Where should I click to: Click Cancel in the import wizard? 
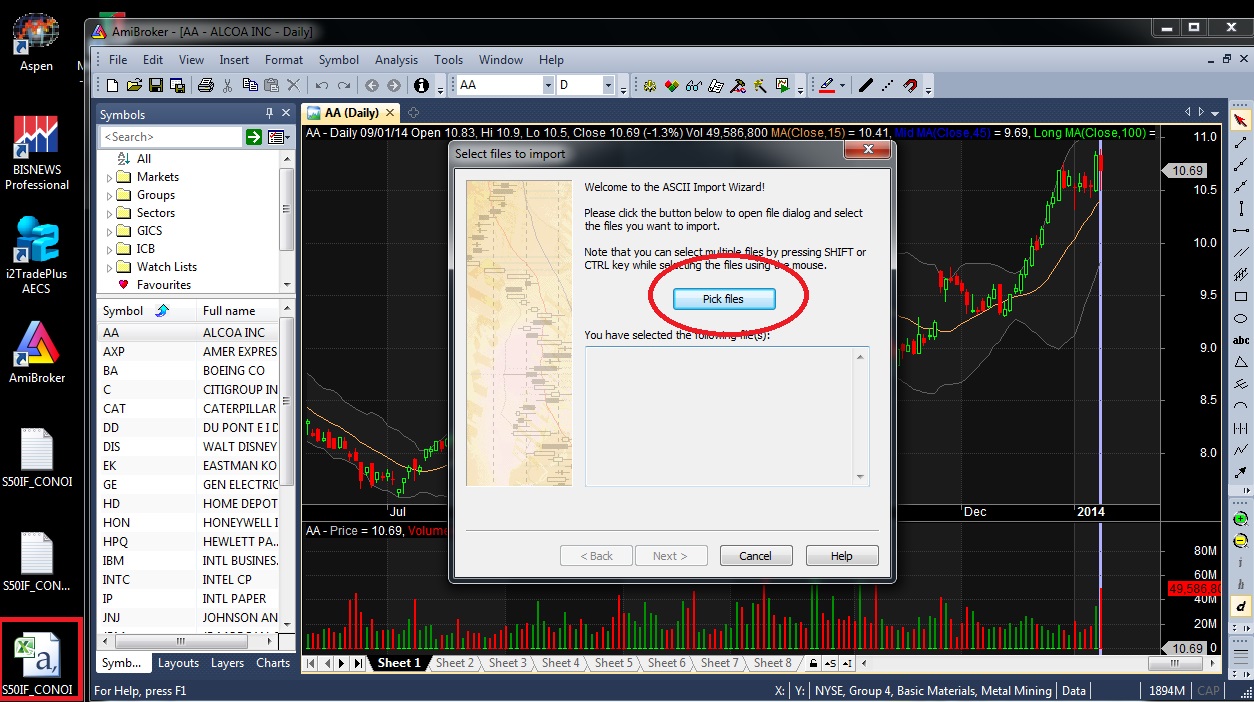point(755,556)
